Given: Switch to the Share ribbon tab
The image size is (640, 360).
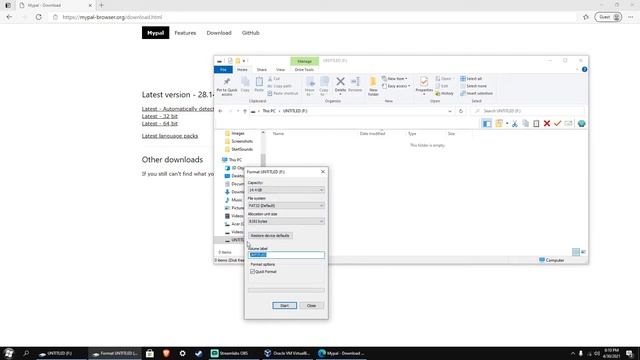Looking at the screenshot, I should click(x=262, y=70).
